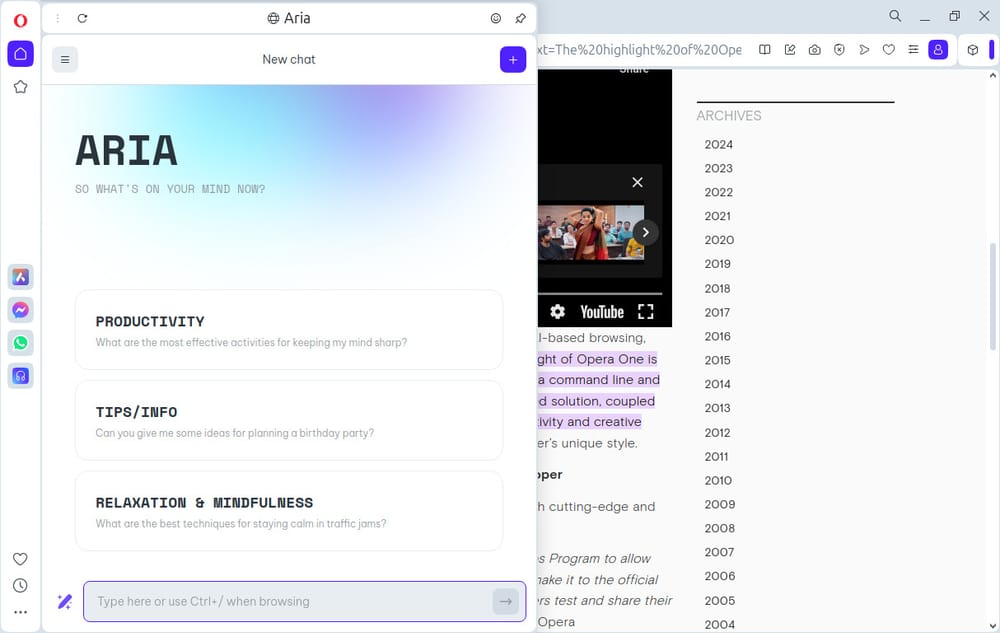Screen dimensions: 1000x633
Task: Start a new chat with the plus button
Action: point(513,59)
